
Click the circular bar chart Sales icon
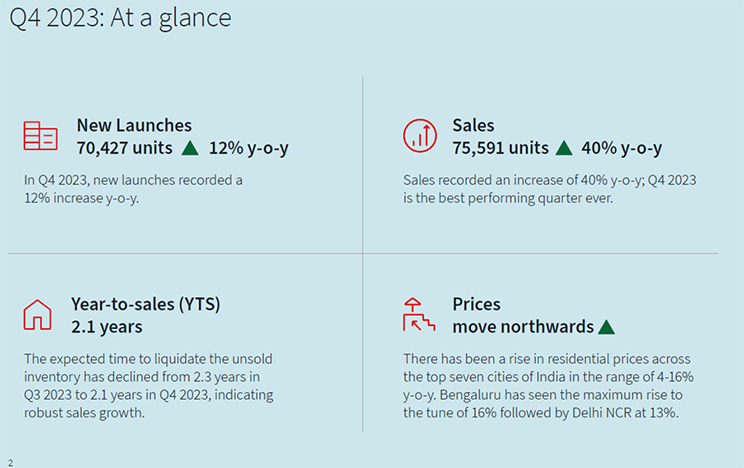coord(420,136)
